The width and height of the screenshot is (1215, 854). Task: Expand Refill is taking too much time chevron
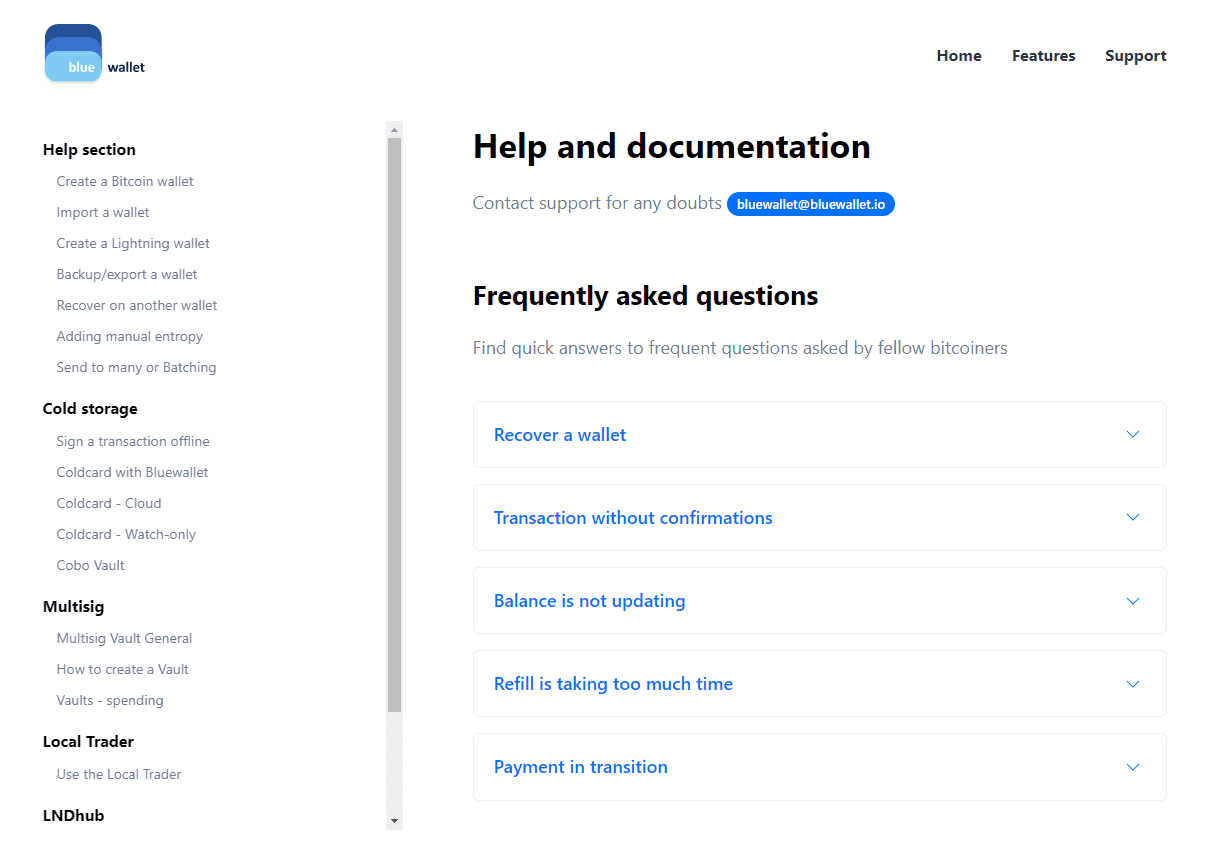point(1133,684)
